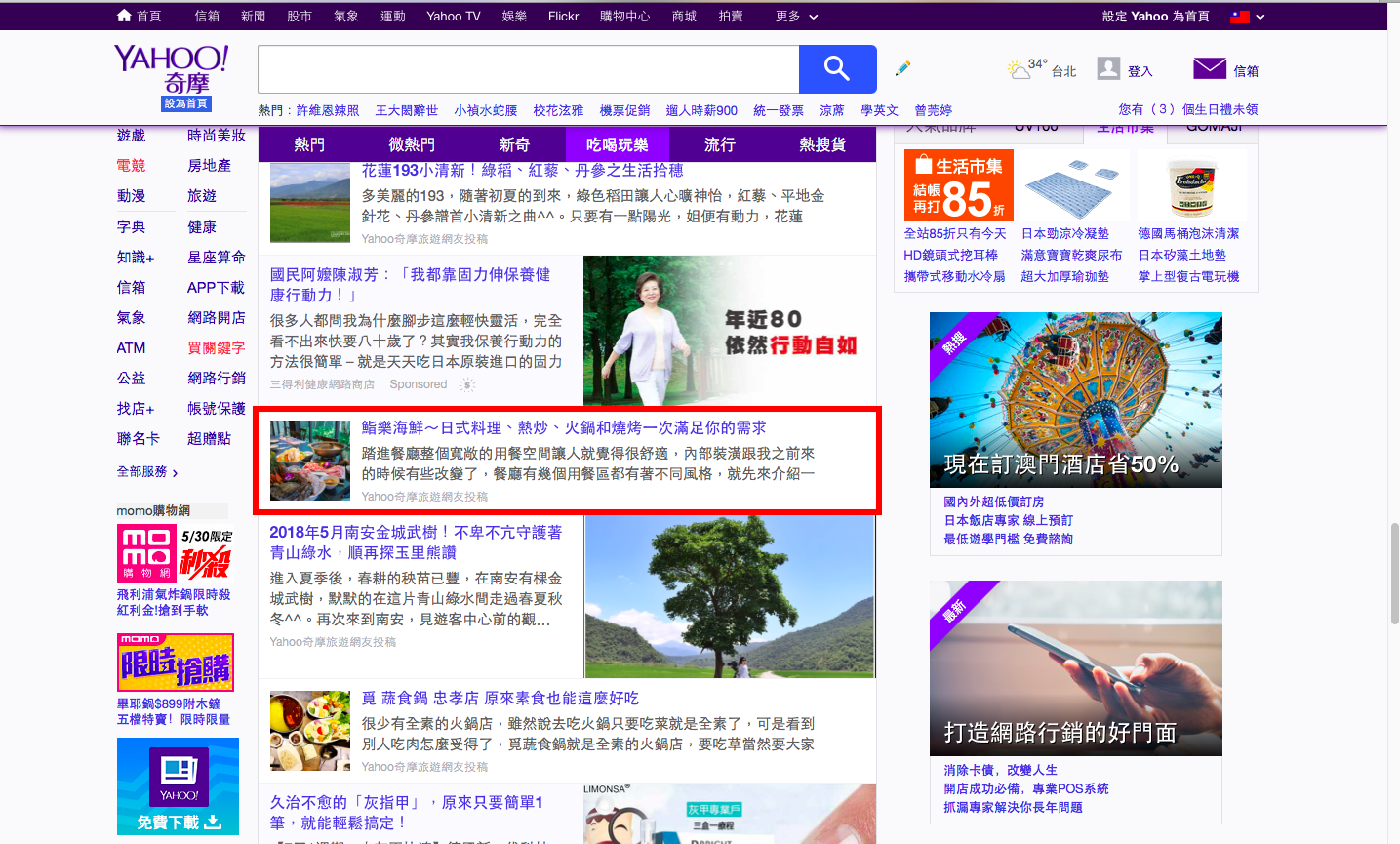Click 登入 sign-in link
Screen dimensions: 1400x844
(1140, 71)
